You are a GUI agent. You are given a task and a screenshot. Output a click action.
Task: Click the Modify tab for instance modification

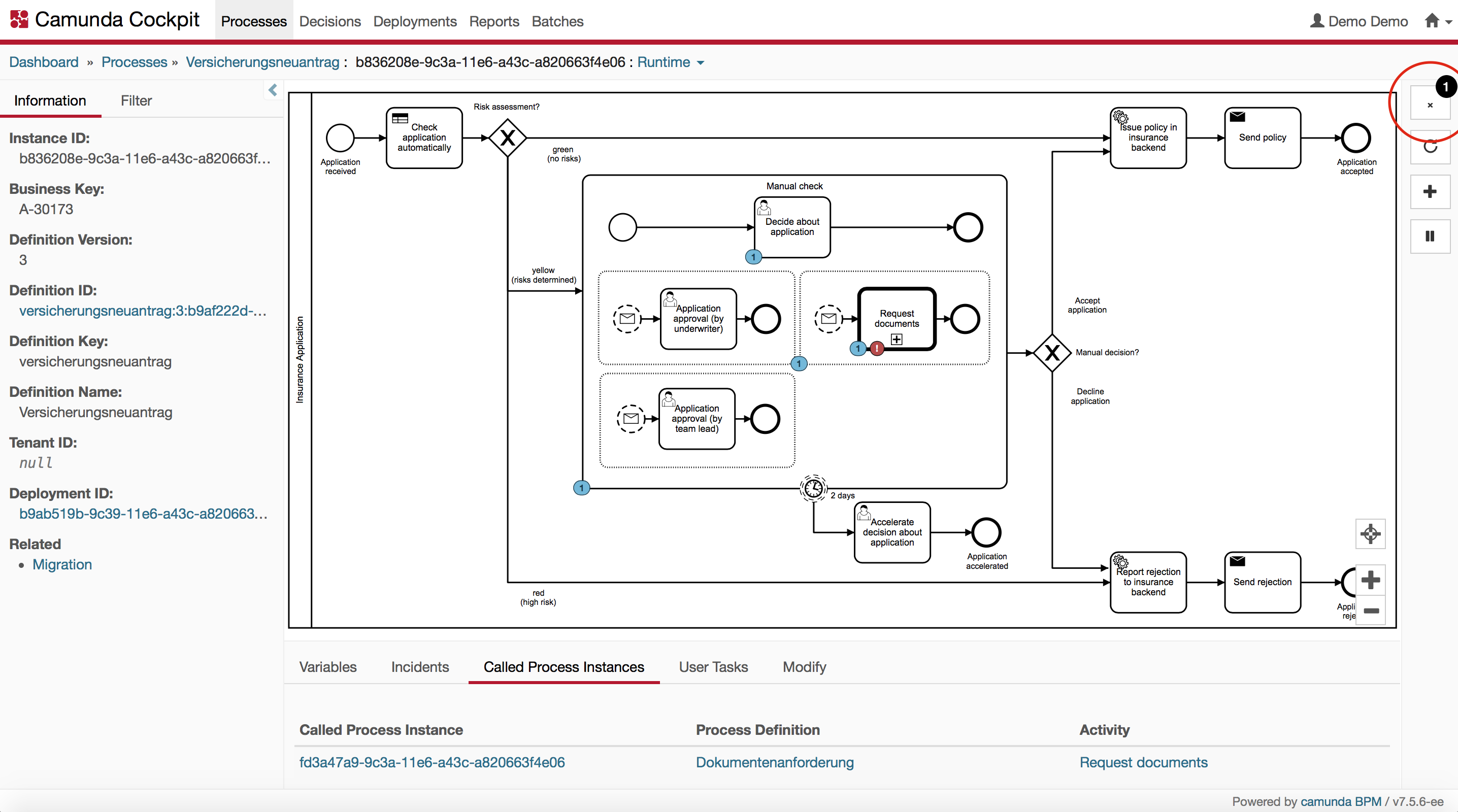pyautogui.click(x=805, y=666)
